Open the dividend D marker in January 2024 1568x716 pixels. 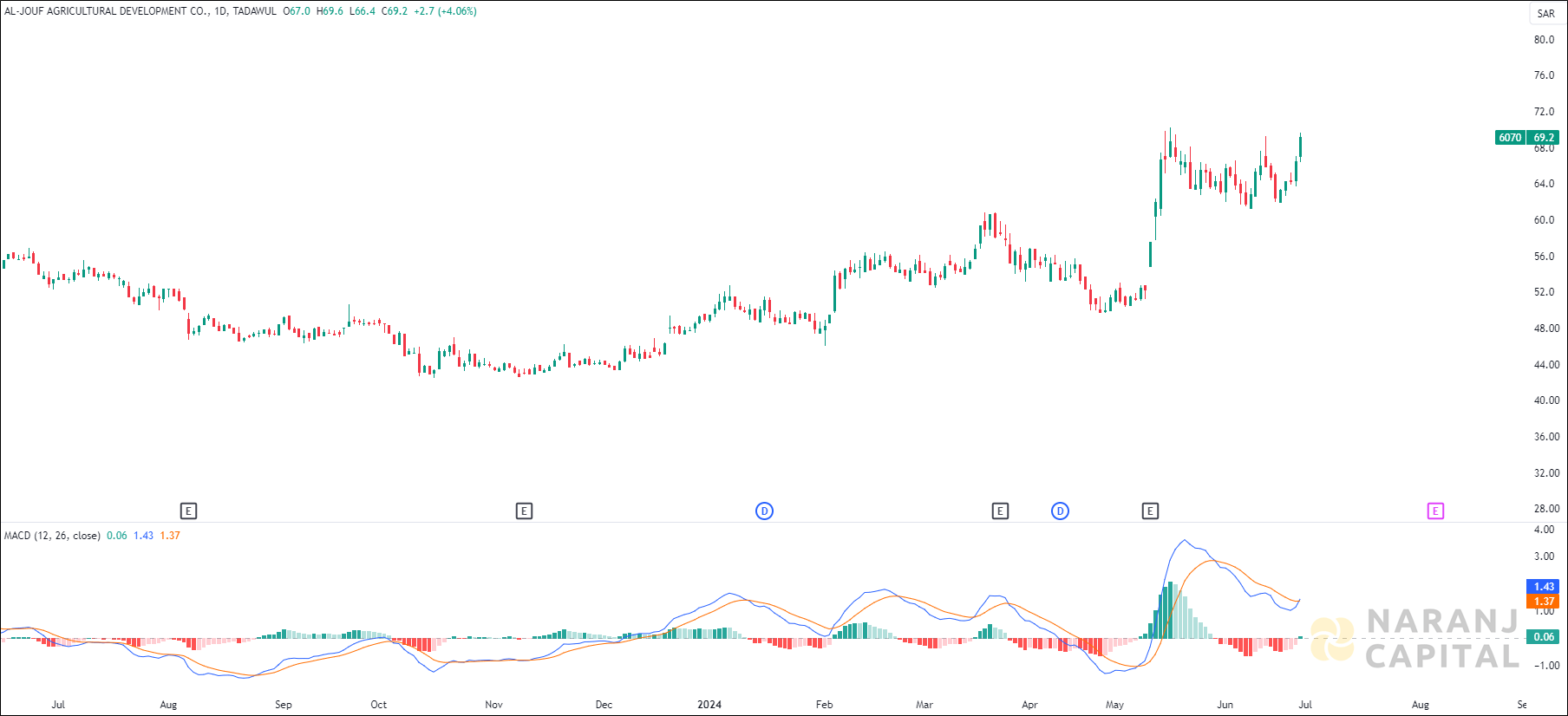click(x=764, y=511)
